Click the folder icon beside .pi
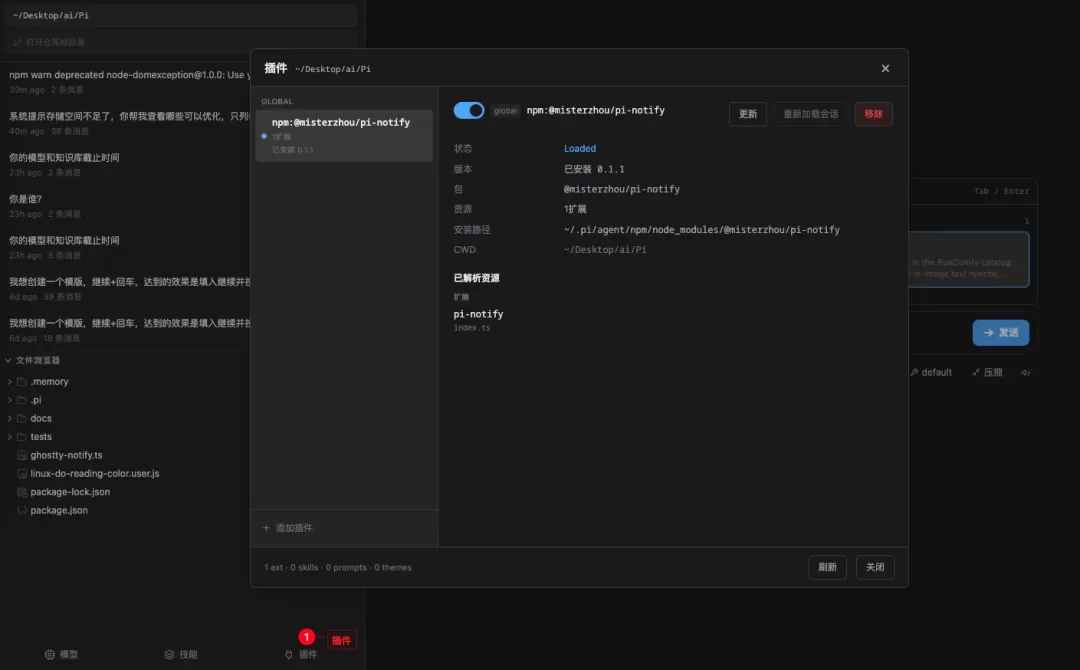This screenshot has height=670, width=1080. (x=21, y=400)
